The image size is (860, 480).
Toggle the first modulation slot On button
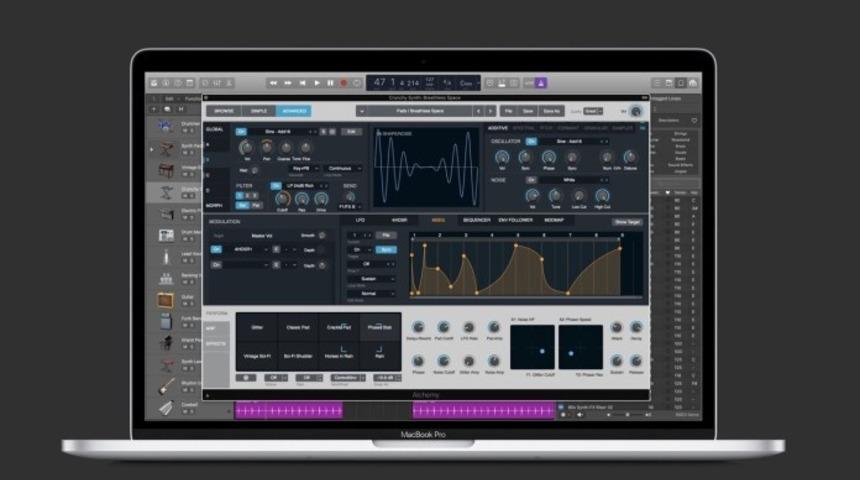click(x=216, y=250)
